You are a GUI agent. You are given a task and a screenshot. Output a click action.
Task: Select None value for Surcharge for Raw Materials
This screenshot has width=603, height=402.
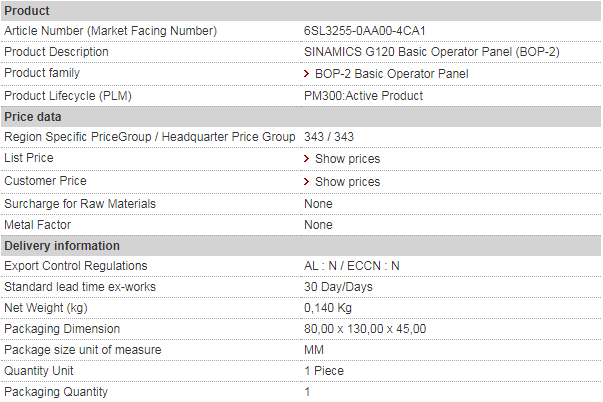click(x=318, y=204)
